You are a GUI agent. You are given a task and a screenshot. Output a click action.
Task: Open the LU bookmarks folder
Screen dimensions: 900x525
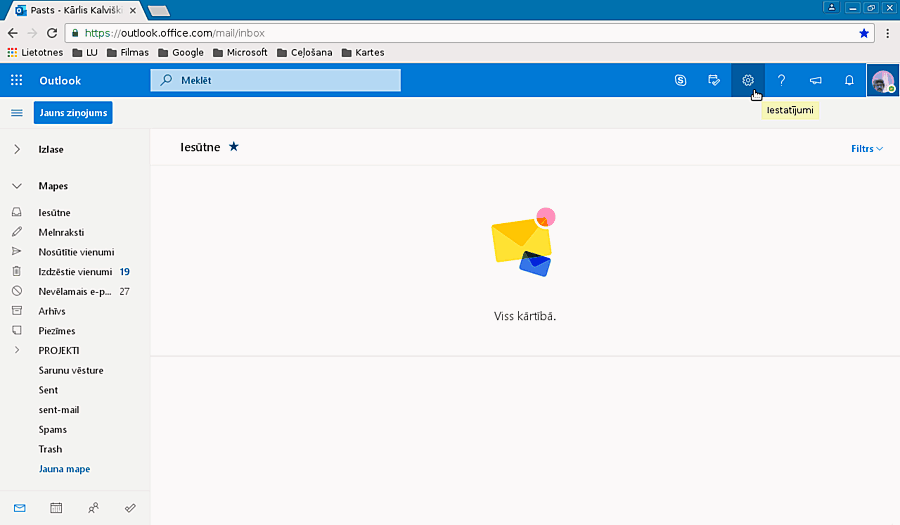point(85,52)
